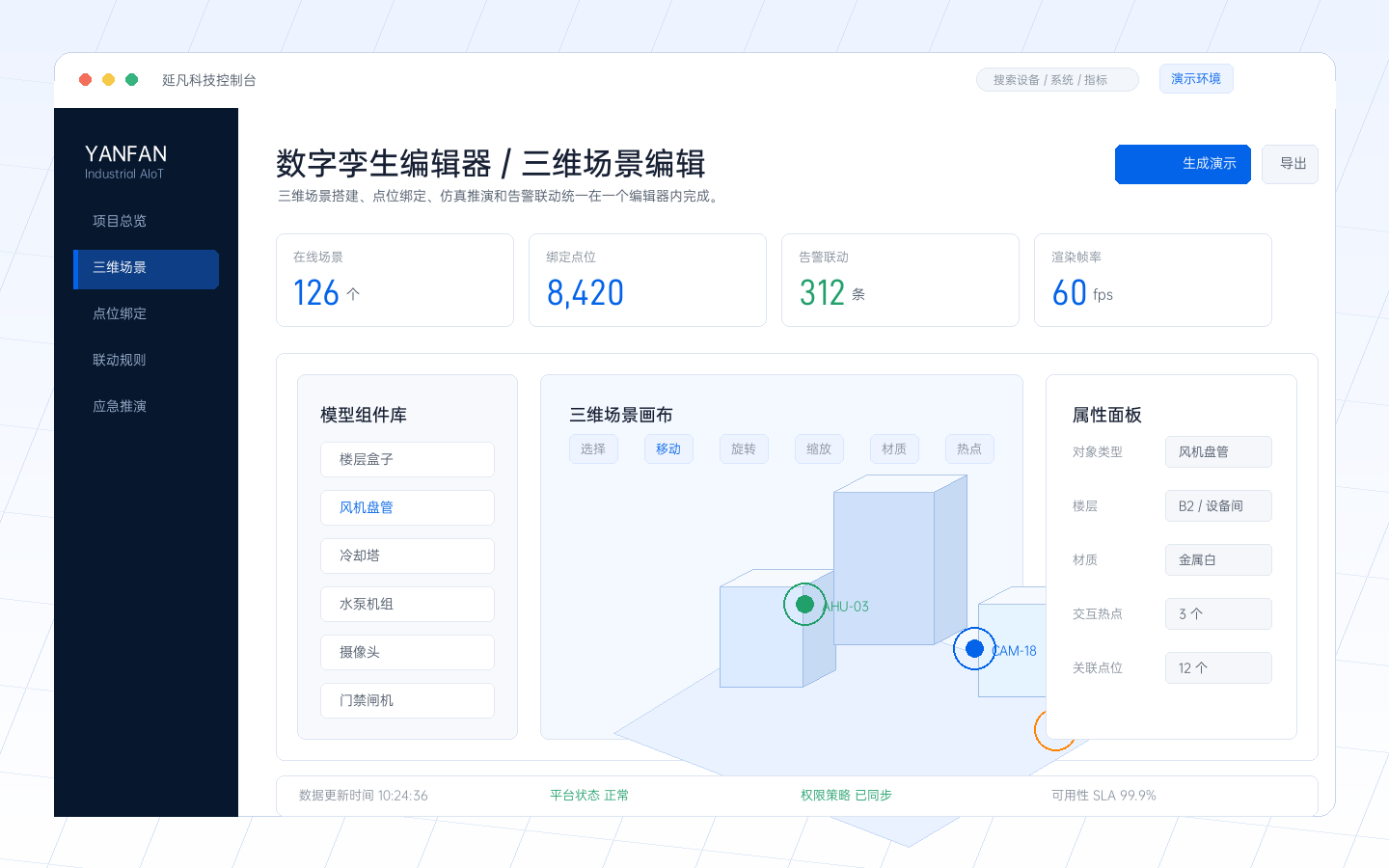
Task: Click the 渲染帧率 60 fps stat card
Action: tap(1153, 281)
